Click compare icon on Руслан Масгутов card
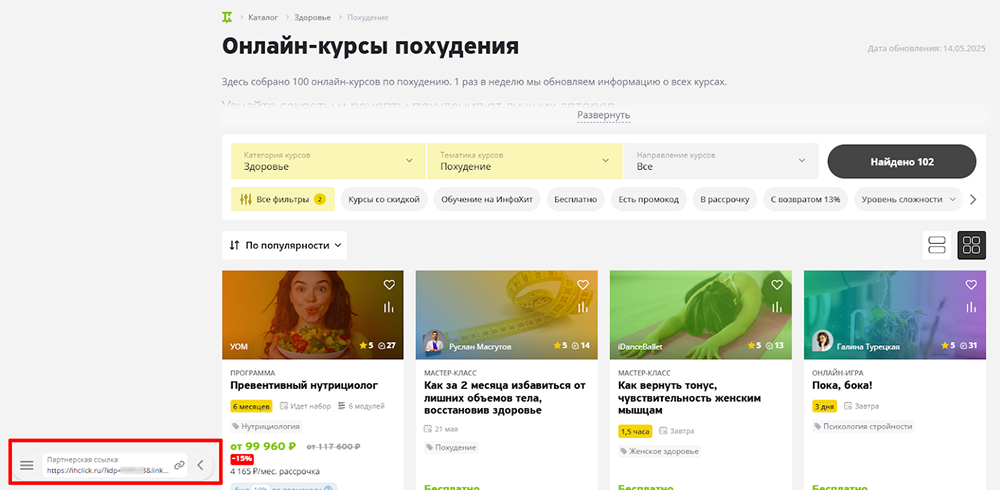The width and height of the screenshot is (1000, 490). point(582,308)
